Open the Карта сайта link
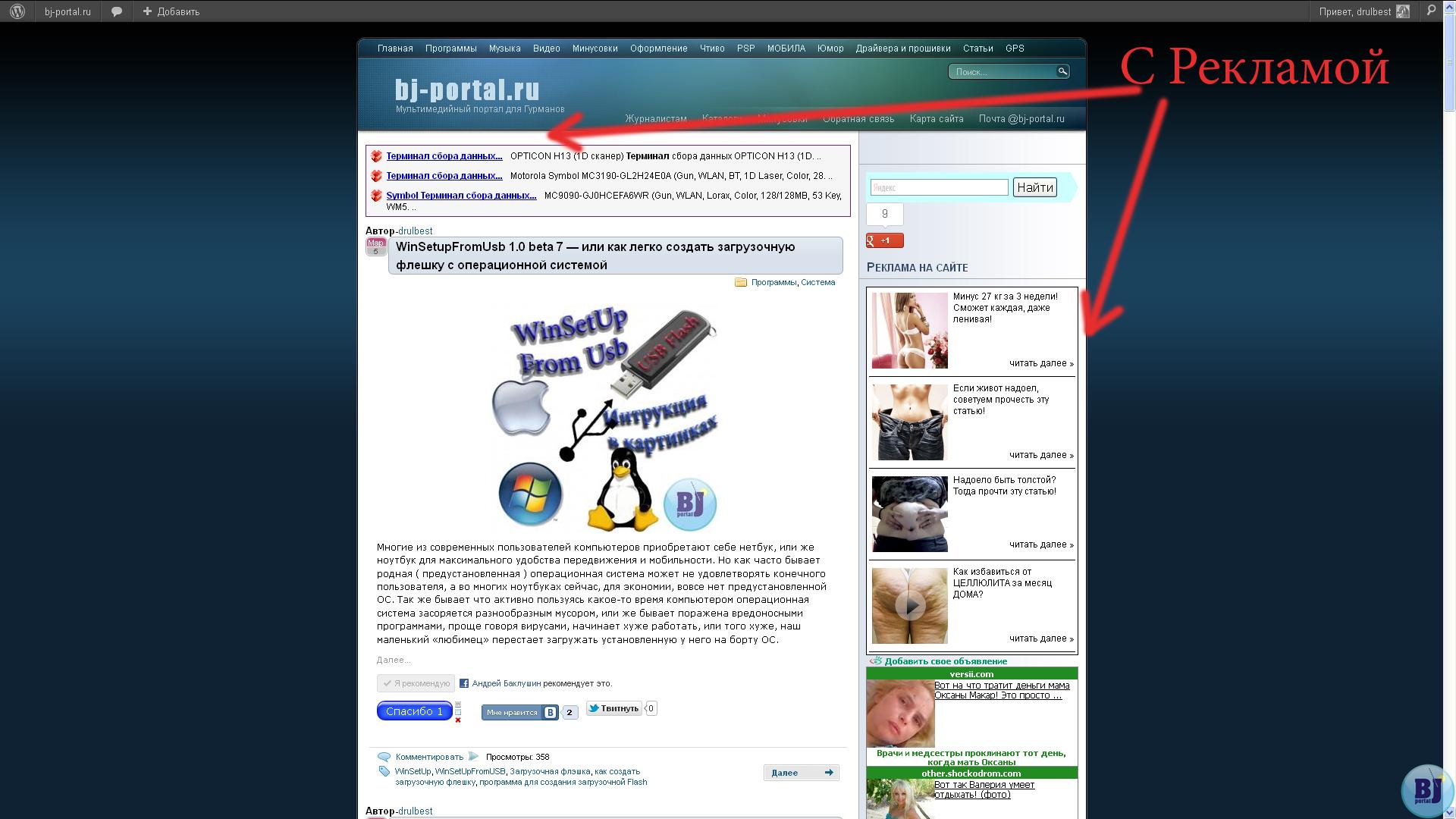The image size is (1456, 819). point(937,119)
